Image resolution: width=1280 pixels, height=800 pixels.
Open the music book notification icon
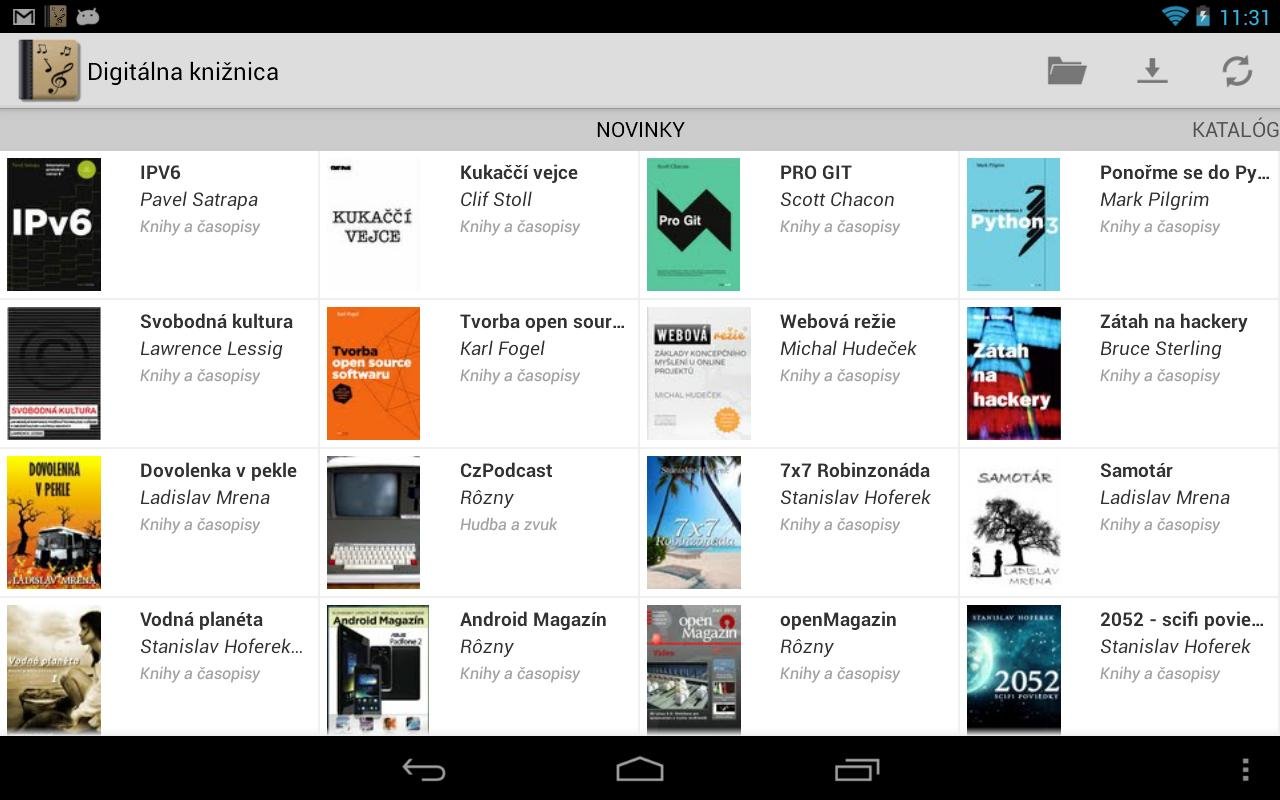pyautogui.click(x=57, y=16)
